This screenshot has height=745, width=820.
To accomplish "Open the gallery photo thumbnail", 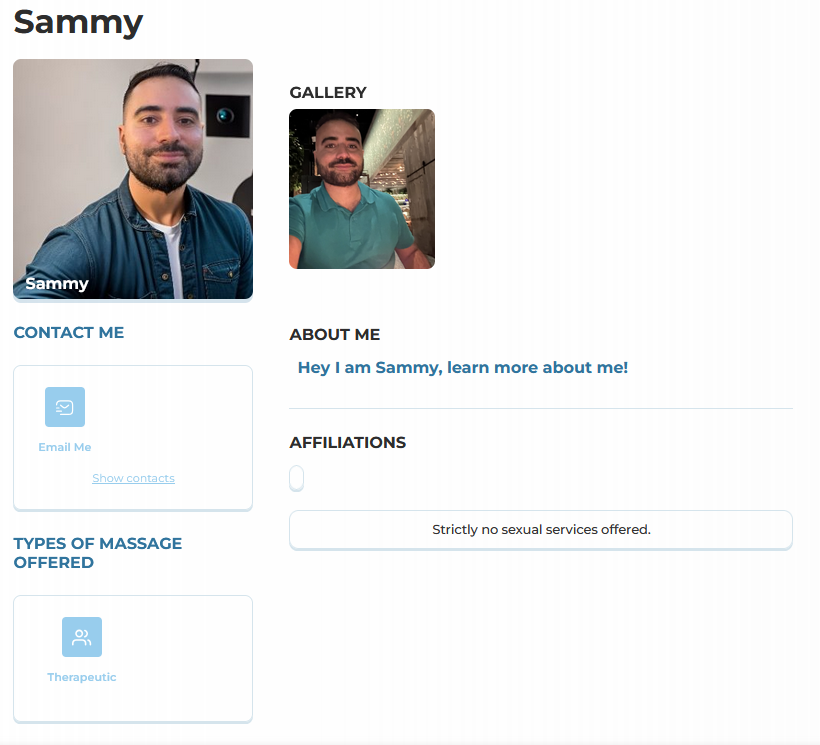I will pyautogui.click(x=362, y=189).
